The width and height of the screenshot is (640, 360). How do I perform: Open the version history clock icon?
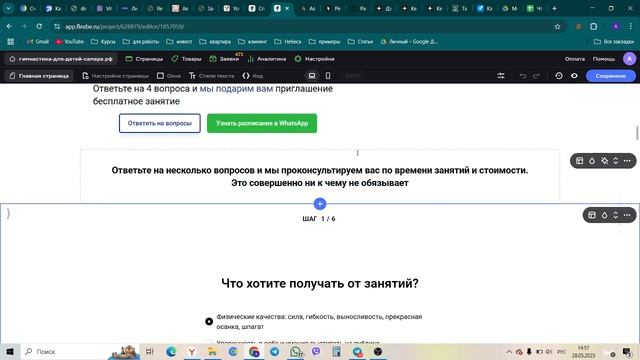[559, 76]
